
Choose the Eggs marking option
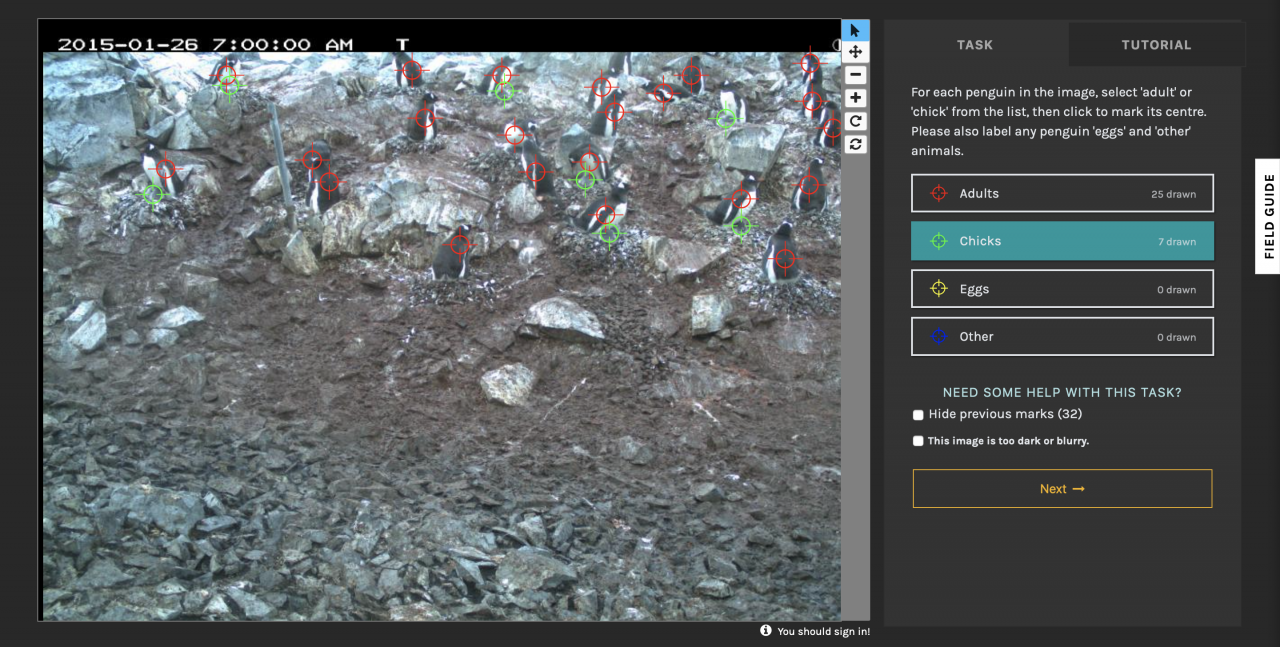1062,289
